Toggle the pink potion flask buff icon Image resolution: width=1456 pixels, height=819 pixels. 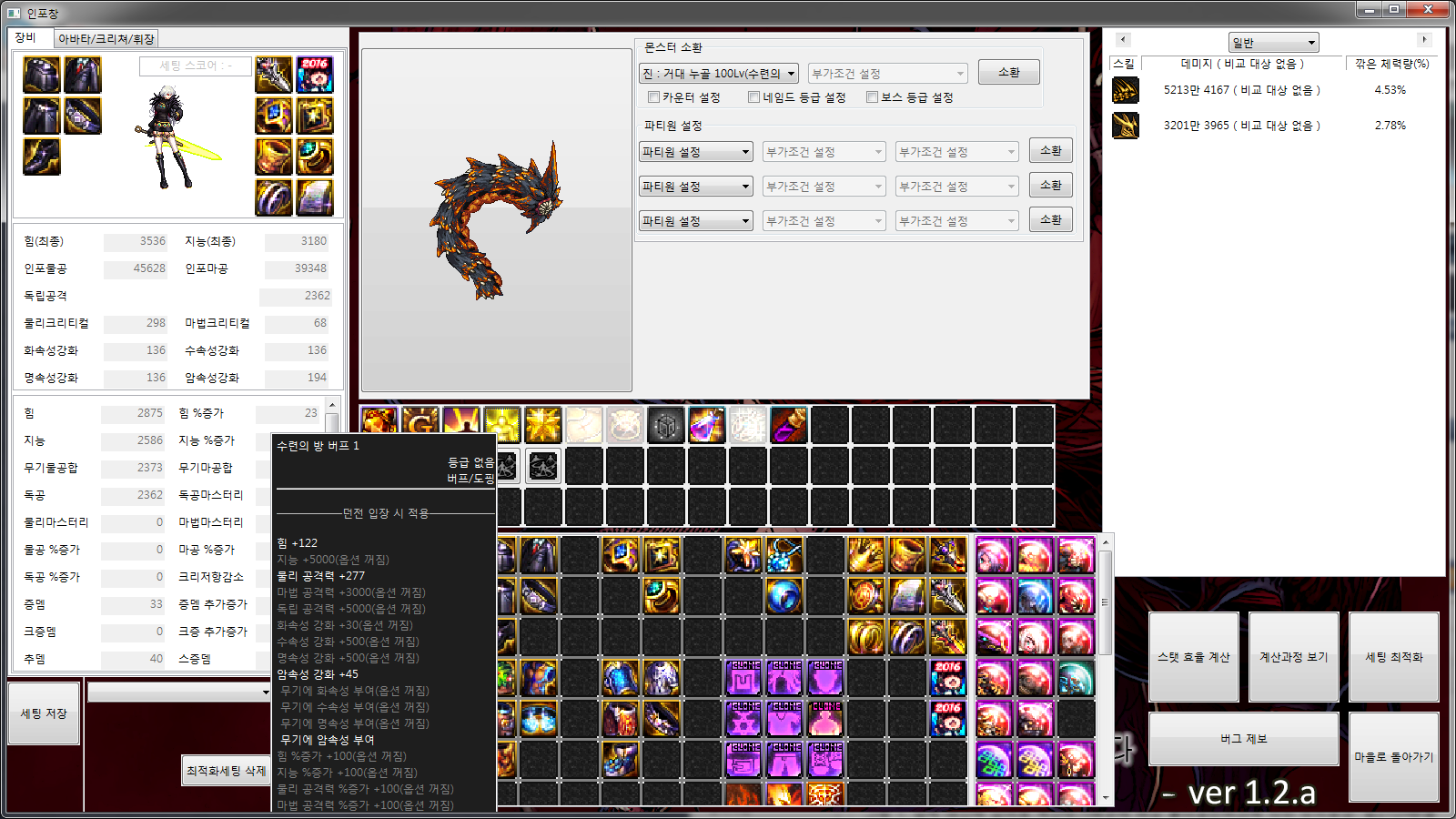707,425
